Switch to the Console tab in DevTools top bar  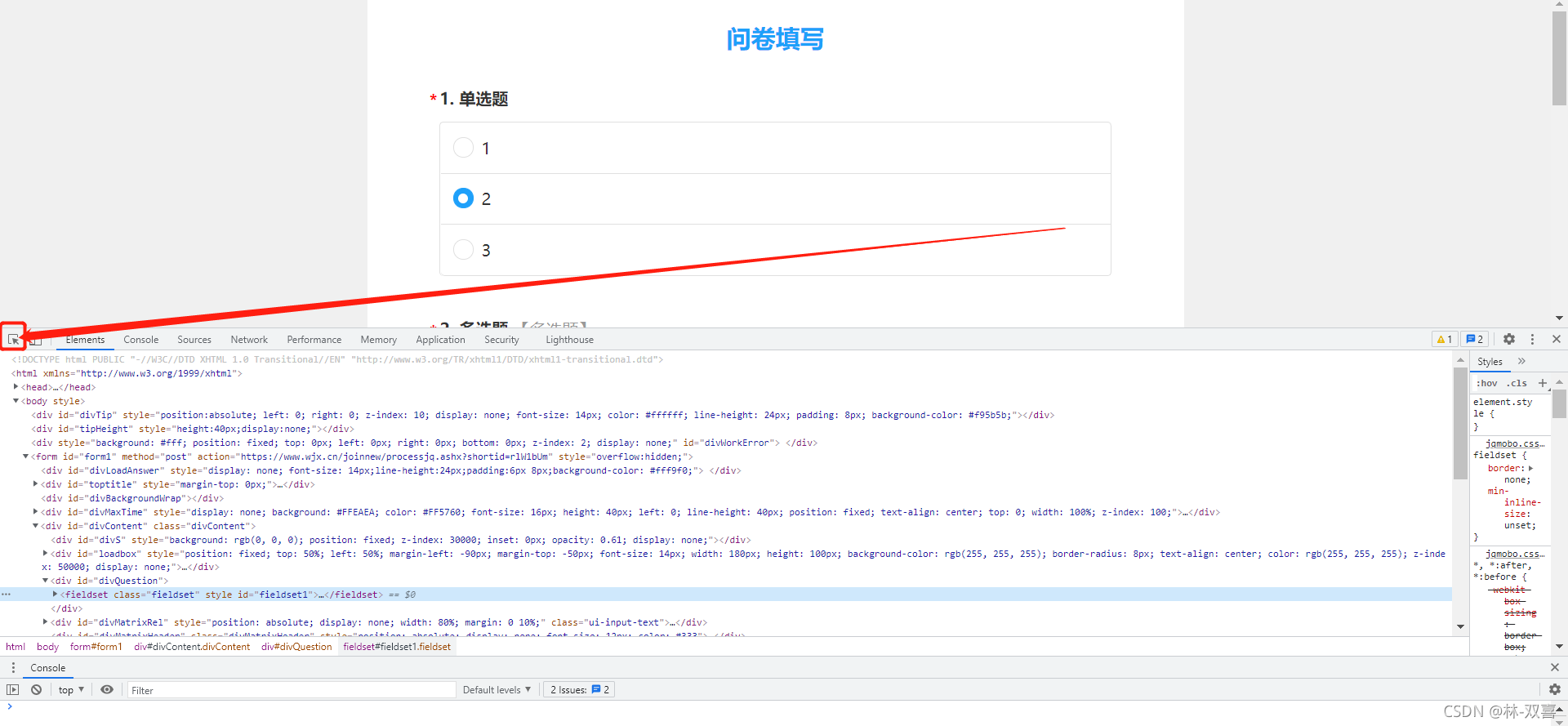click(140, 340)
